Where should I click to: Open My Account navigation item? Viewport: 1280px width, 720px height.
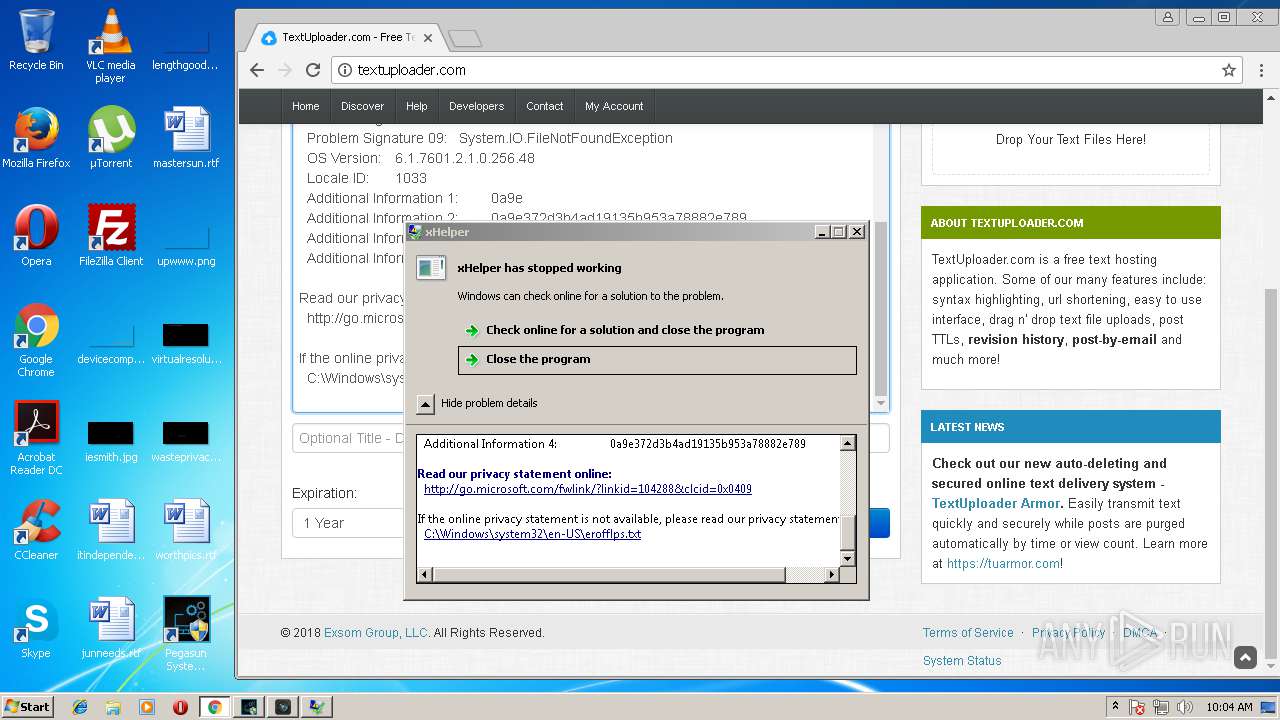point(614,106)
